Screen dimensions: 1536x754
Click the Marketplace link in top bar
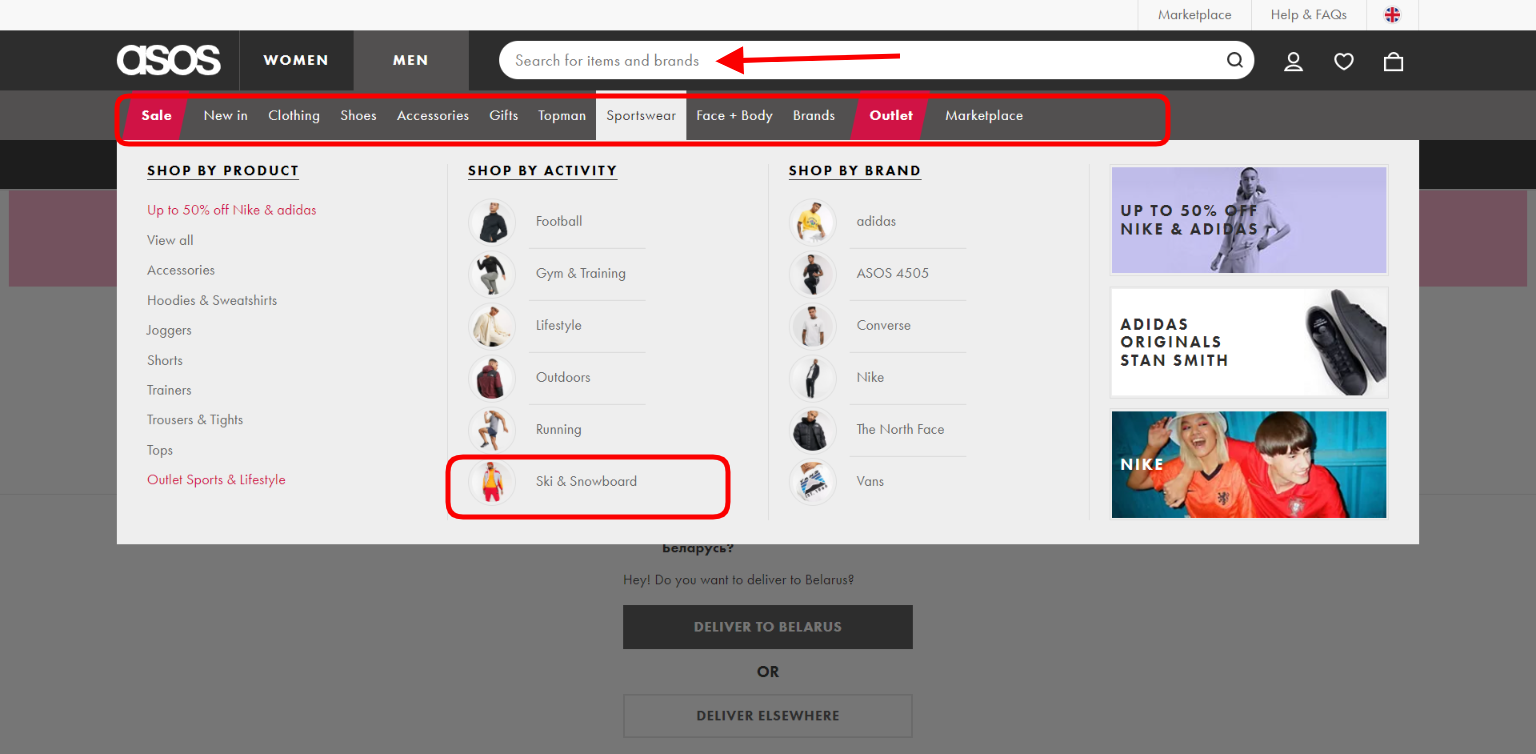(1195, 15)
